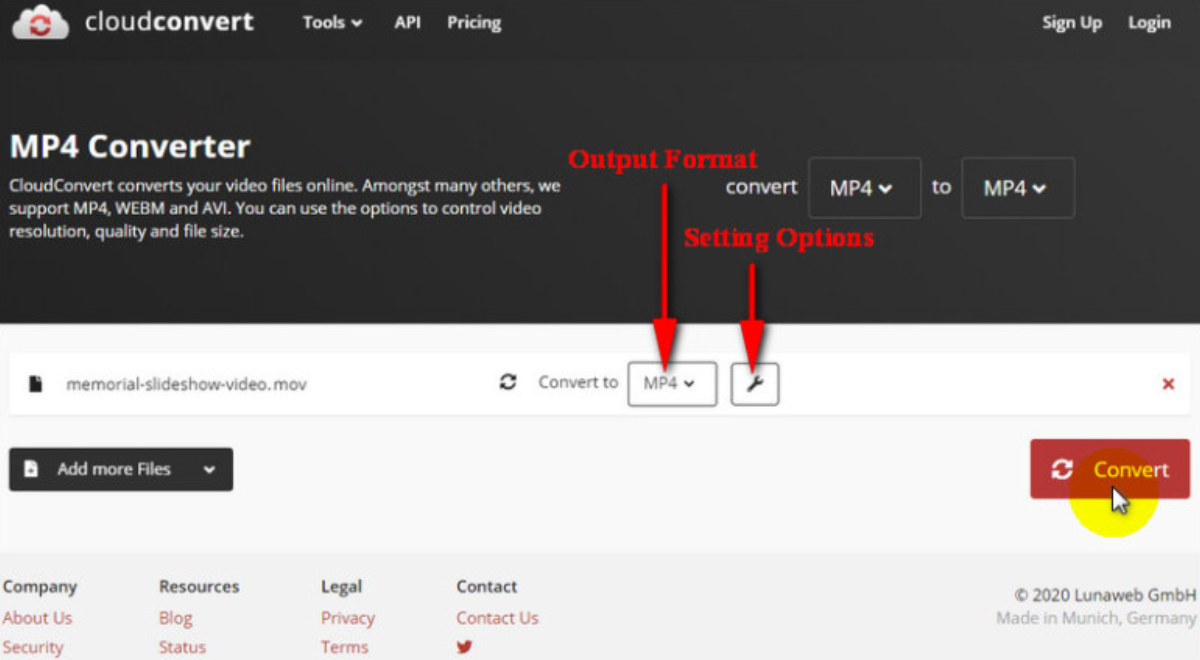Go to the API page
Image resolution: width=1200 pixels, height=660 pixels.
[x=408, y=22]
